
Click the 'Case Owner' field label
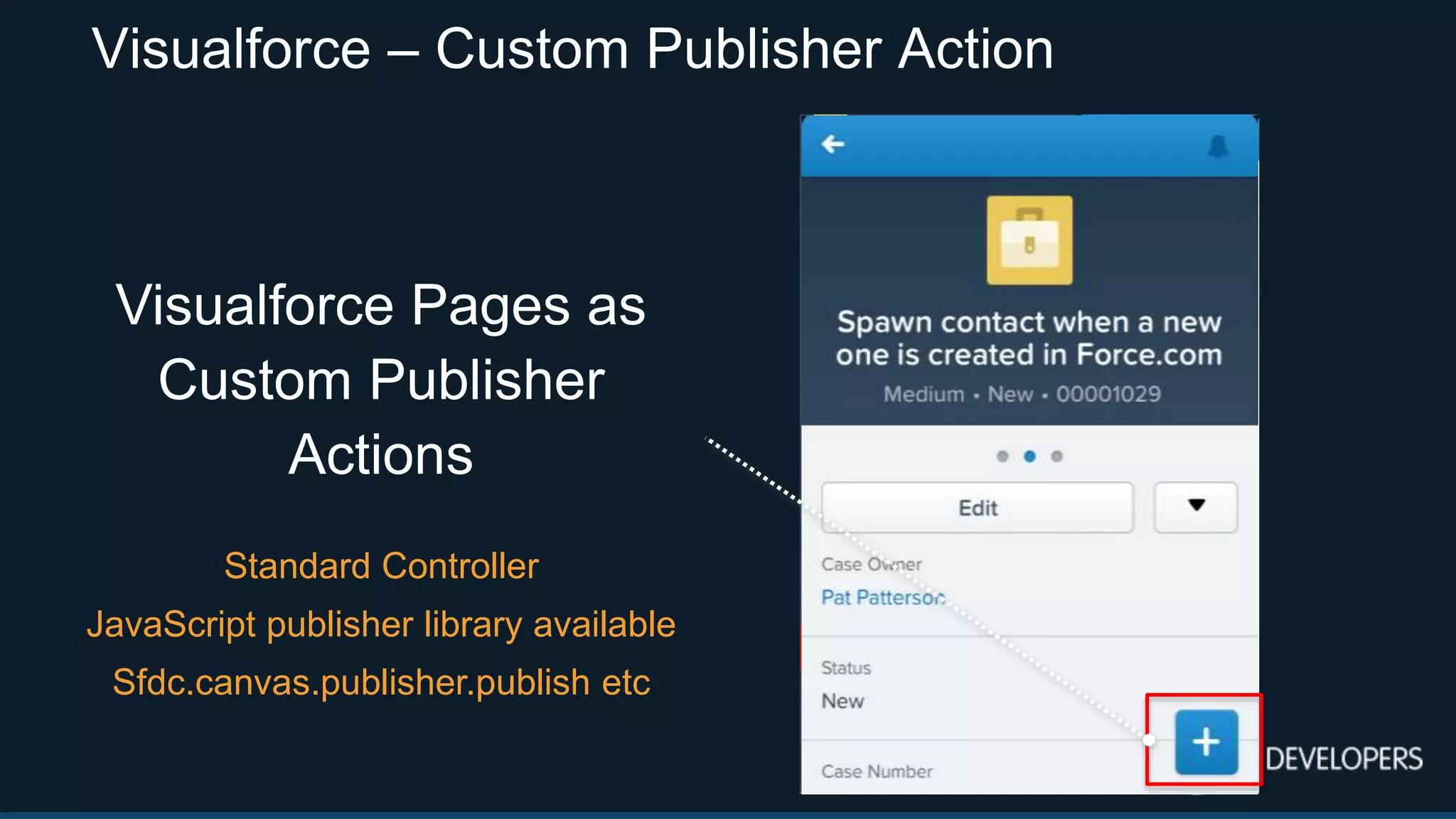[871, 564]
